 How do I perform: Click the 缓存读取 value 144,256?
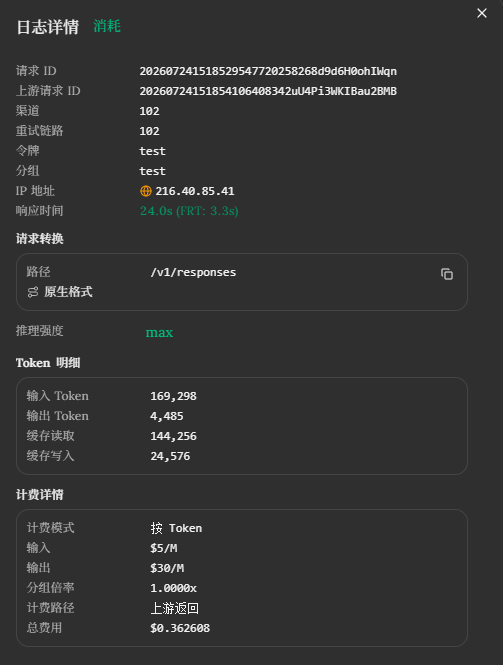click(173, 436)
